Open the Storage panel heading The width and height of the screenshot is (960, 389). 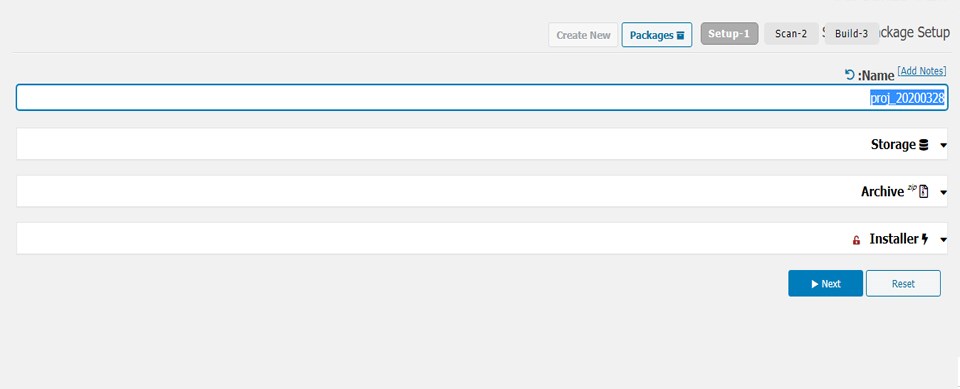point(893,145)
